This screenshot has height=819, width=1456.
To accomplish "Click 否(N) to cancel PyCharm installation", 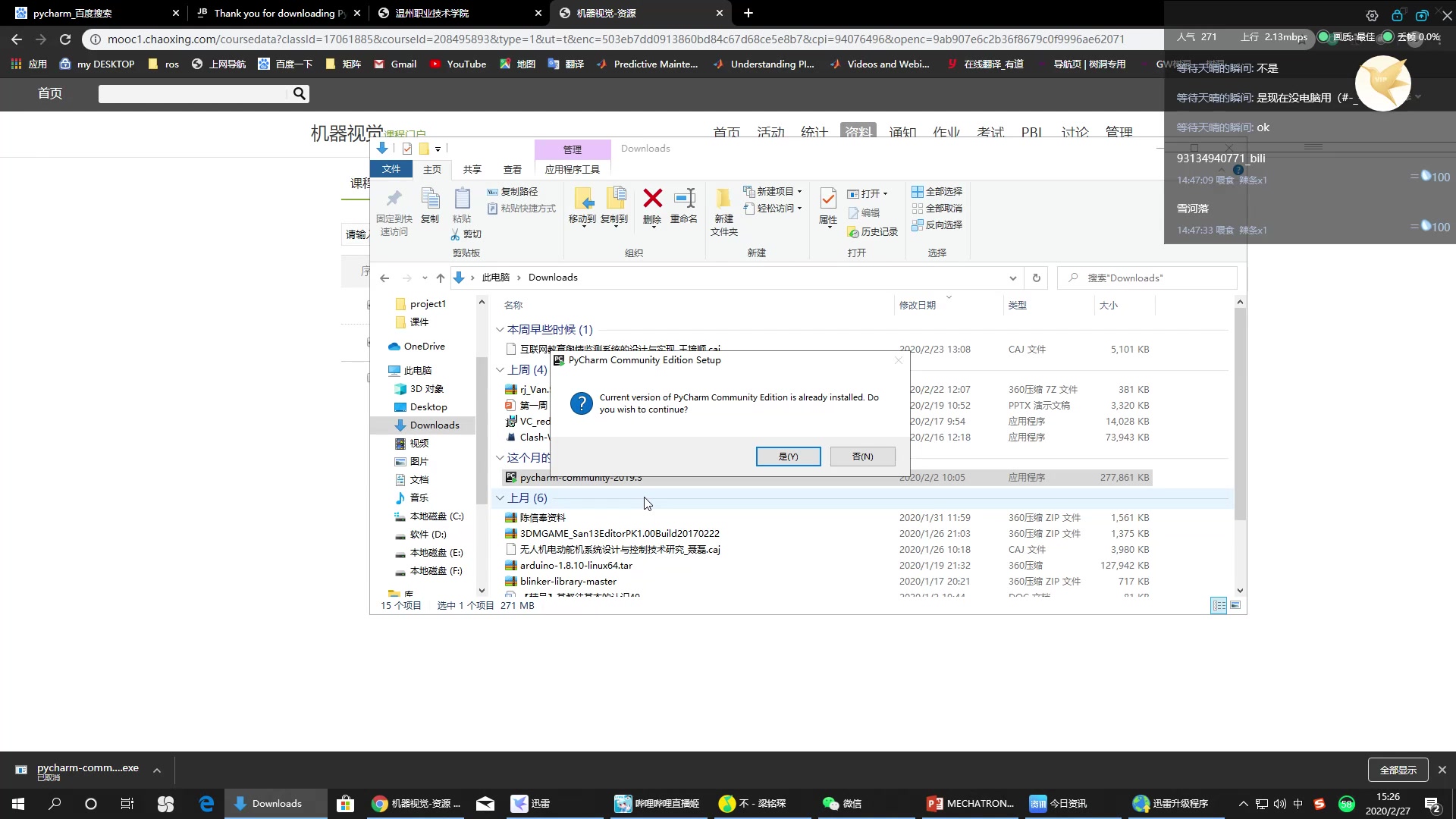I will tap(862, 456).
